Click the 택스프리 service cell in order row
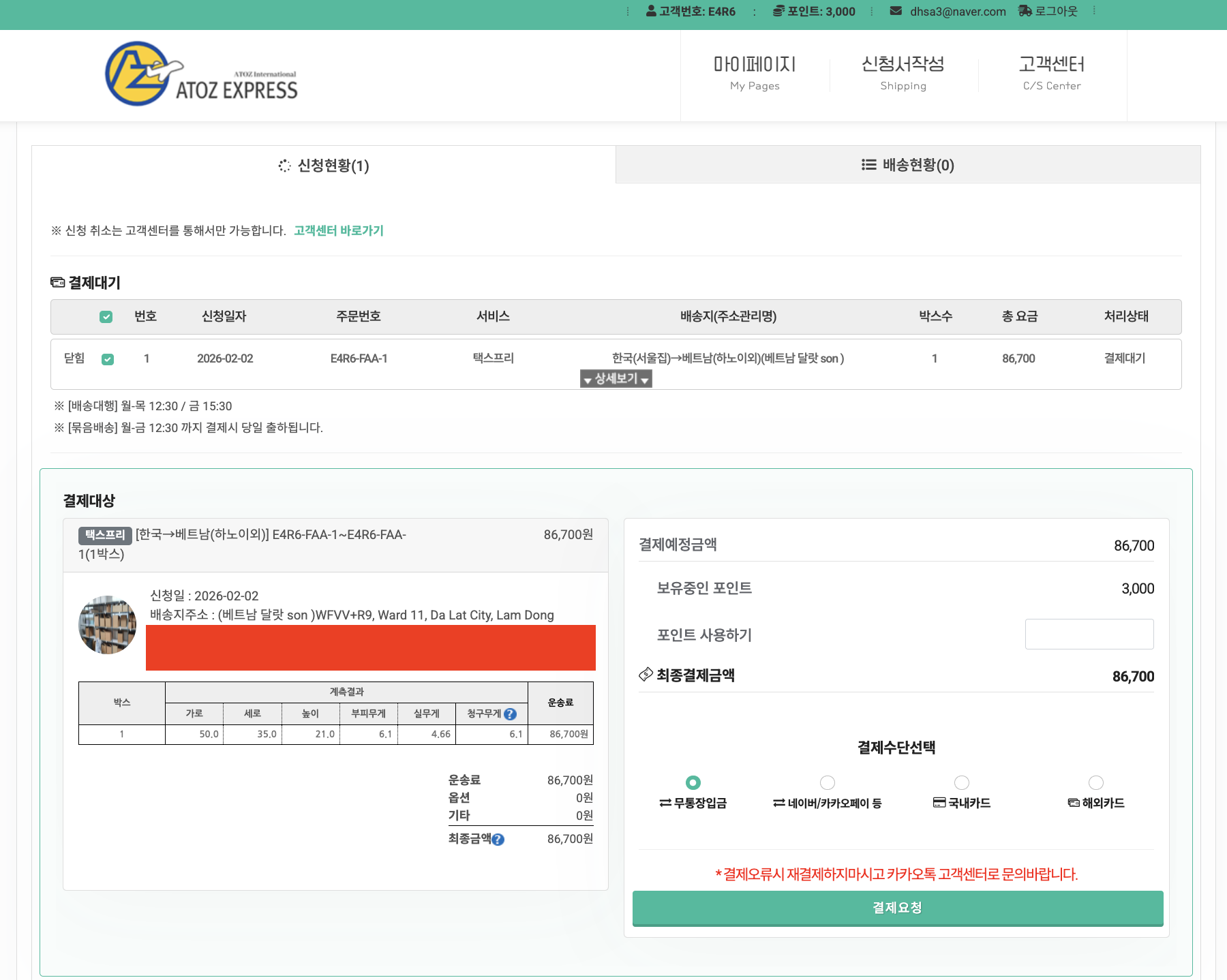1227x980 pixels. (x=494, y=358)
